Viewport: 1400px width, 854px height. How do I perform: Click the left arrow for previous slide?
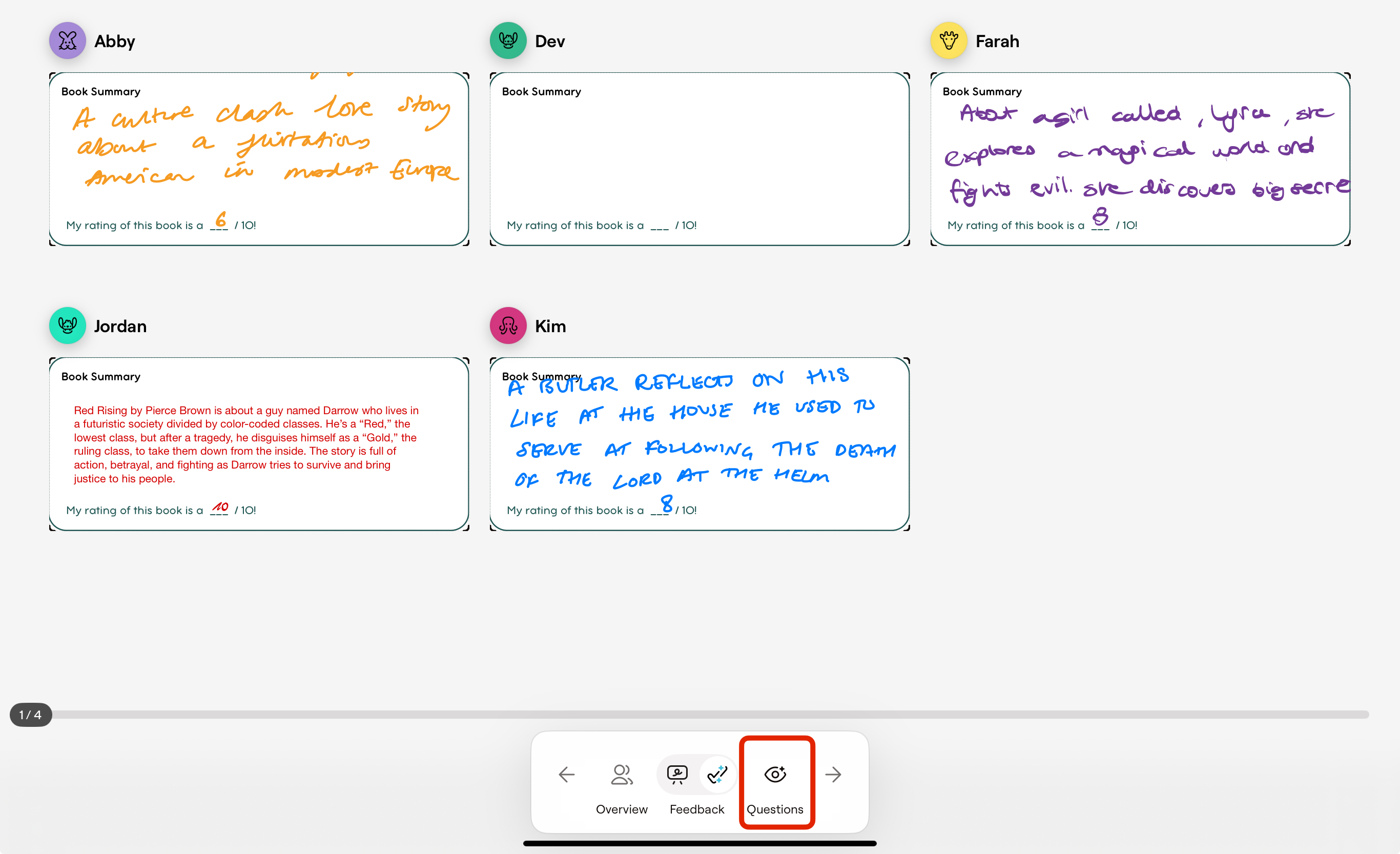[566, 774]
